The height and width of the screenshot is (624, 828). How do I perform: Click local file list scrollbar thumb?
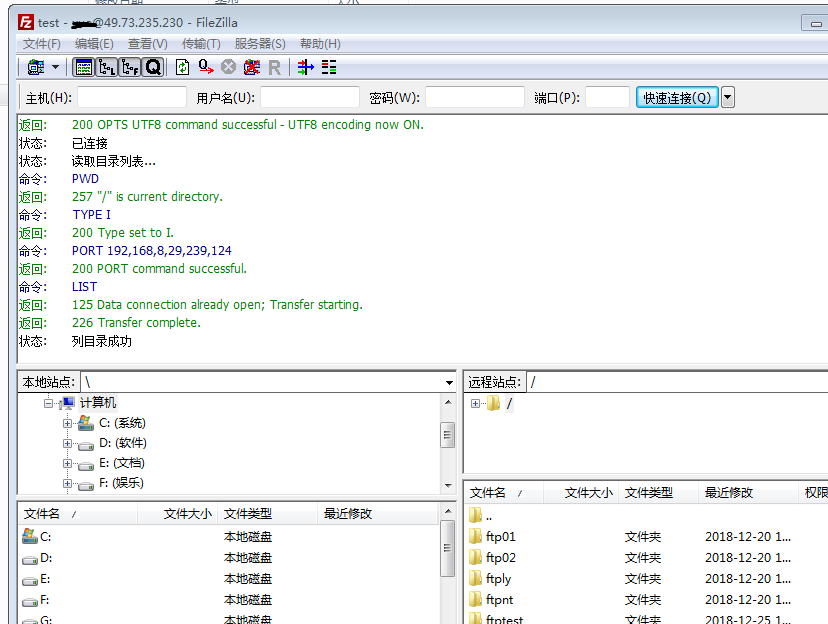[447, 548]
